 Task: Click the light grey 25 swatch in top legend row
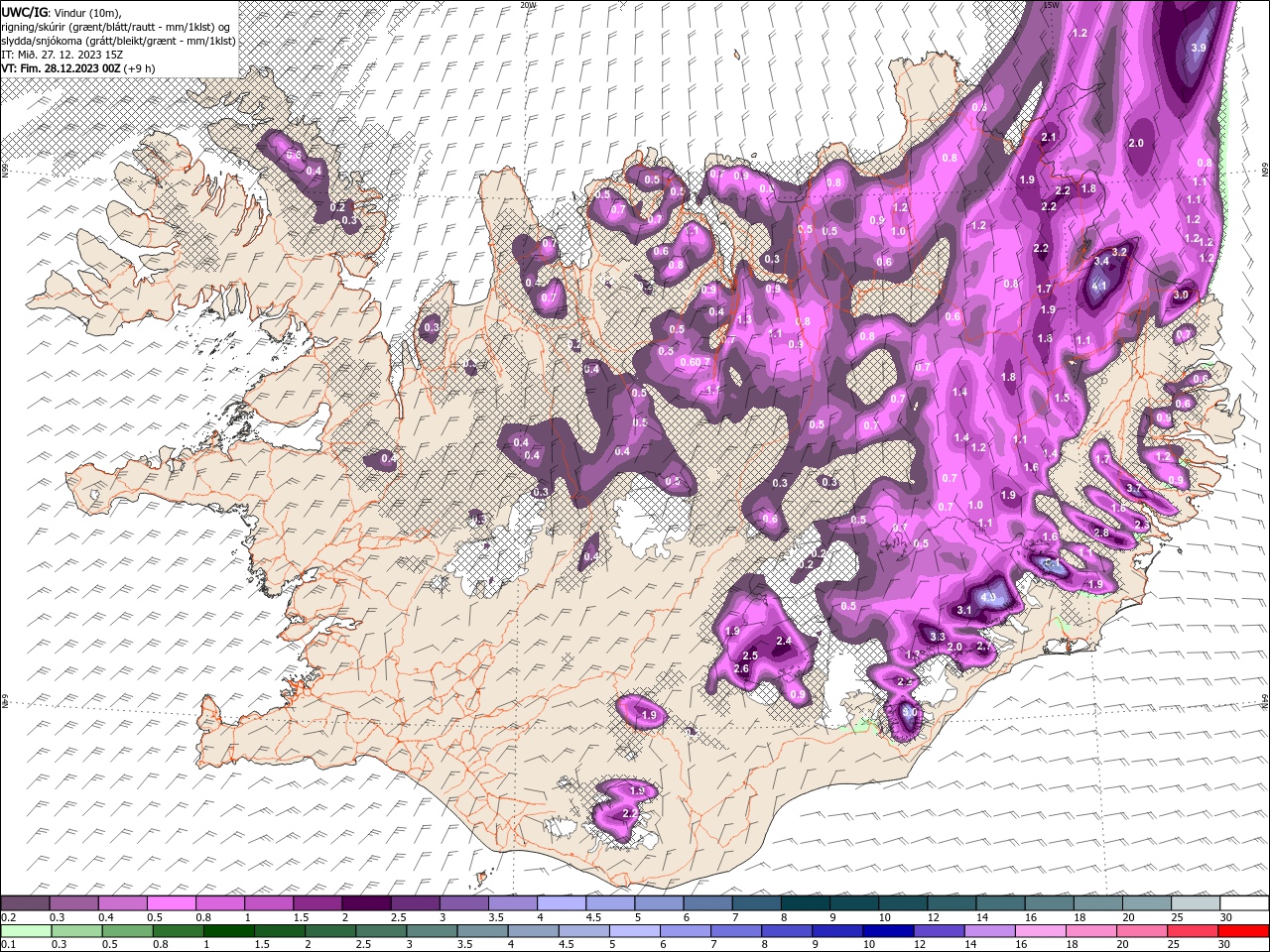1196,902
